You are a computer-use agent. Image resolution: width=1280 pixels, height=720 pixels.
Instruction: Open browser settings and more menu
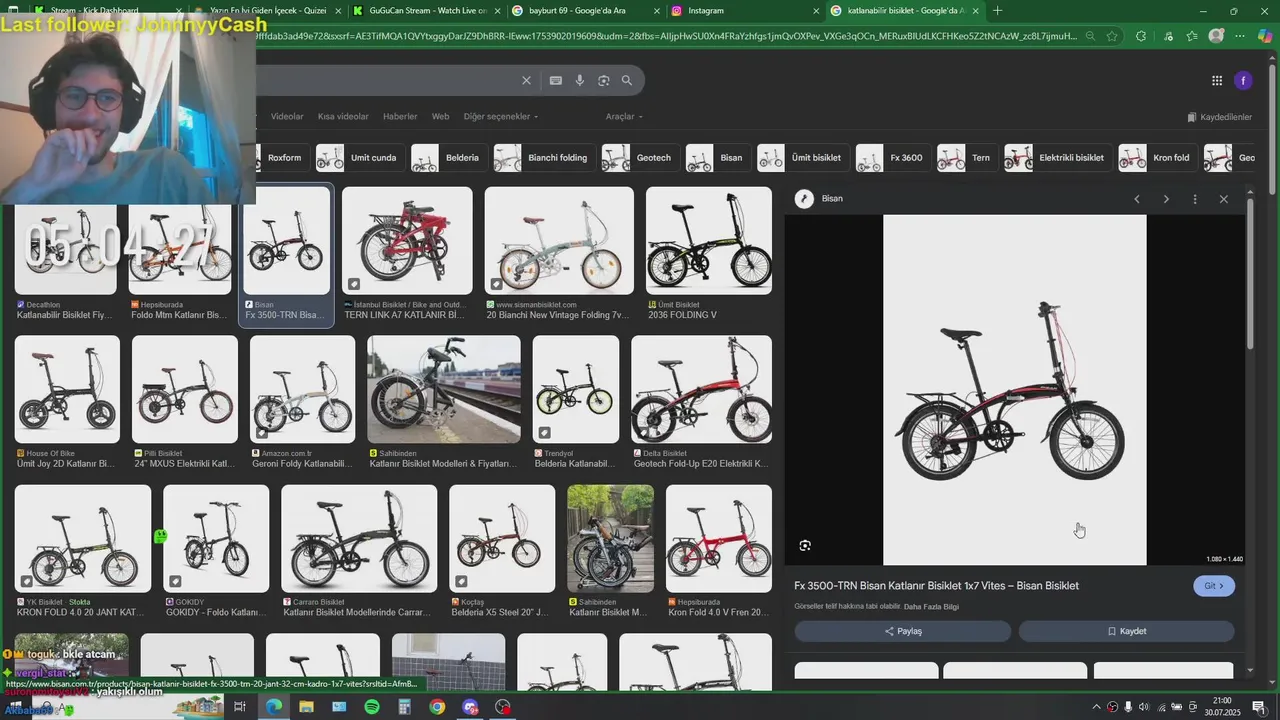pyautogui.click(x=1241, y=36)
